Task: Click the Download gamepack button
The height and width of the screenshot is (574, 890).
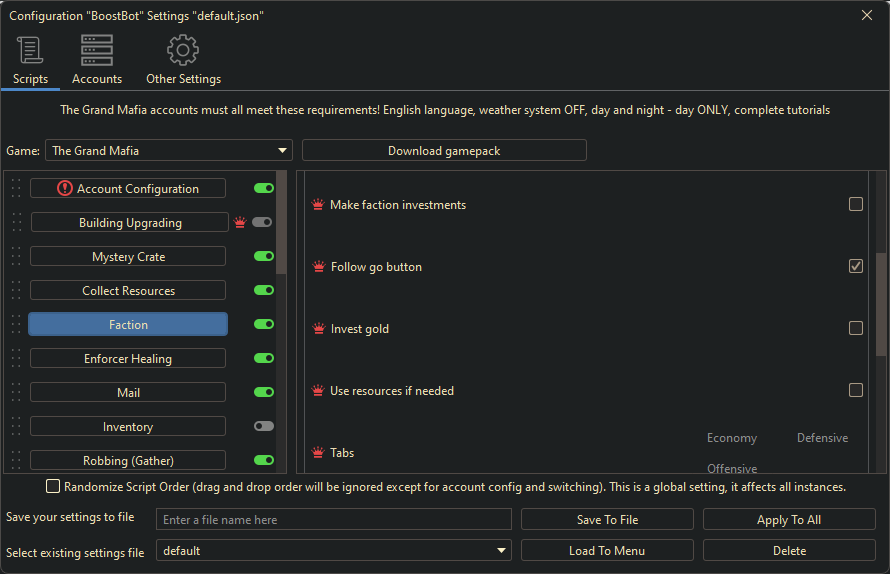Action: [444, 151]
